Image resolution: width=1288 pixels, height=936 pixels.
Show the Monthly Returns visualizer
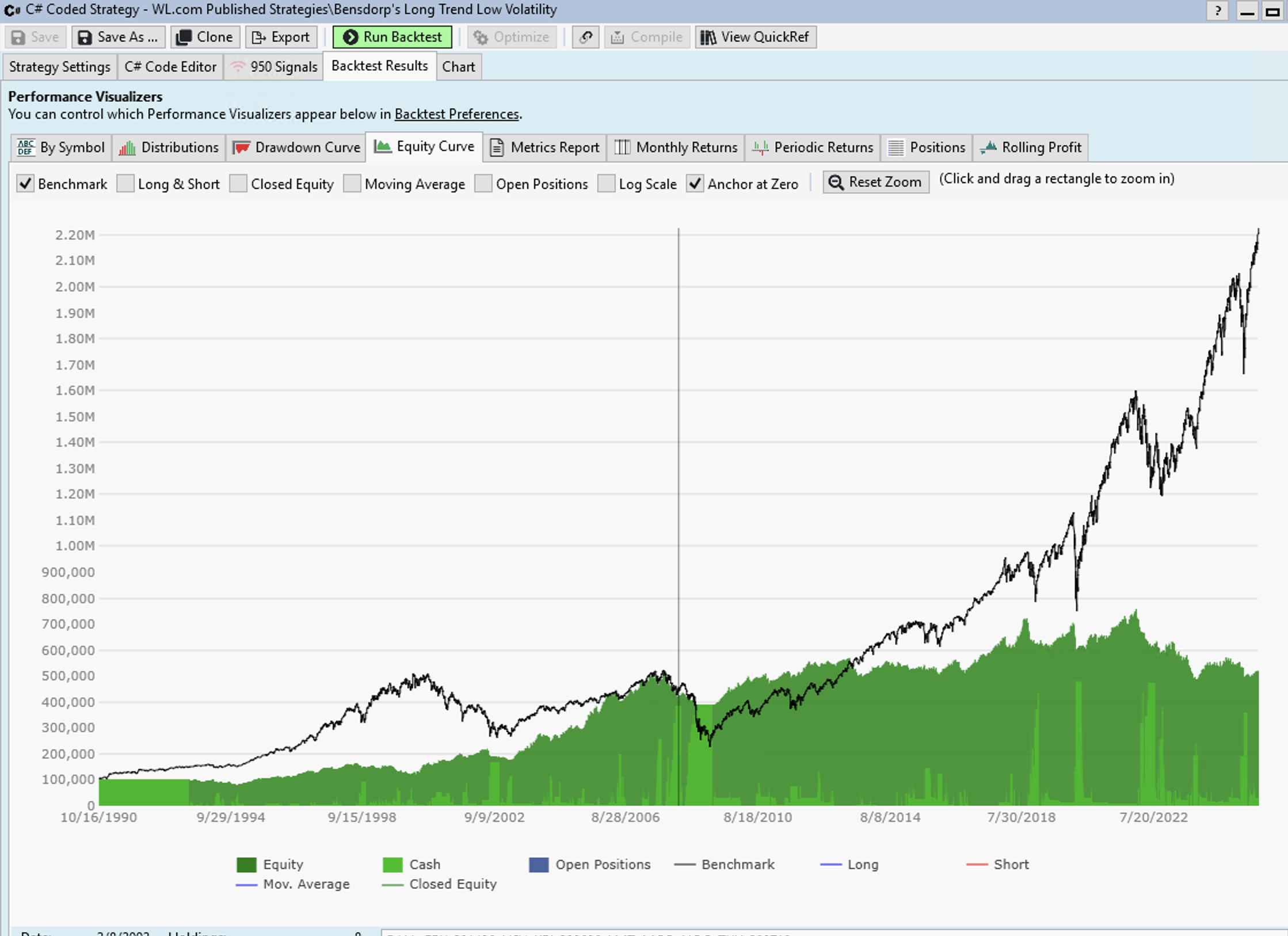coord(676,147)
